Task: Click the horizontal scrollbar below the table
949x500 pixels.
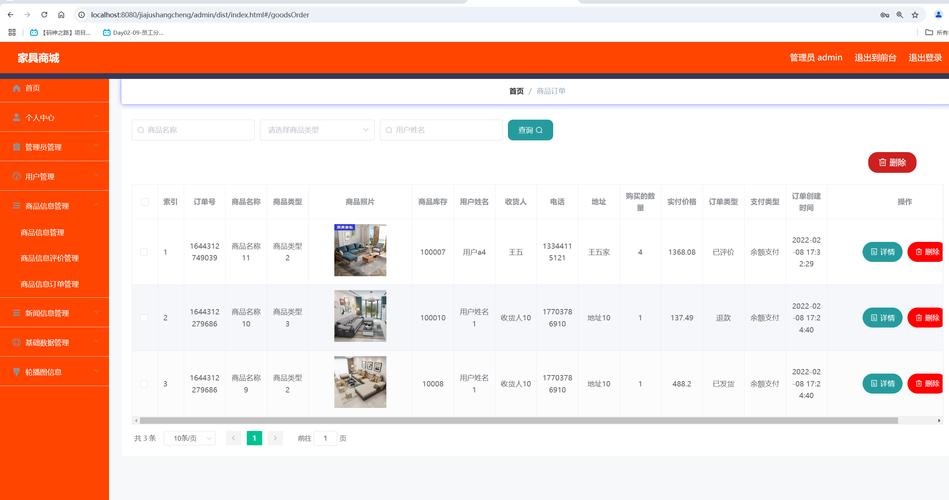Action: point(500,421)
